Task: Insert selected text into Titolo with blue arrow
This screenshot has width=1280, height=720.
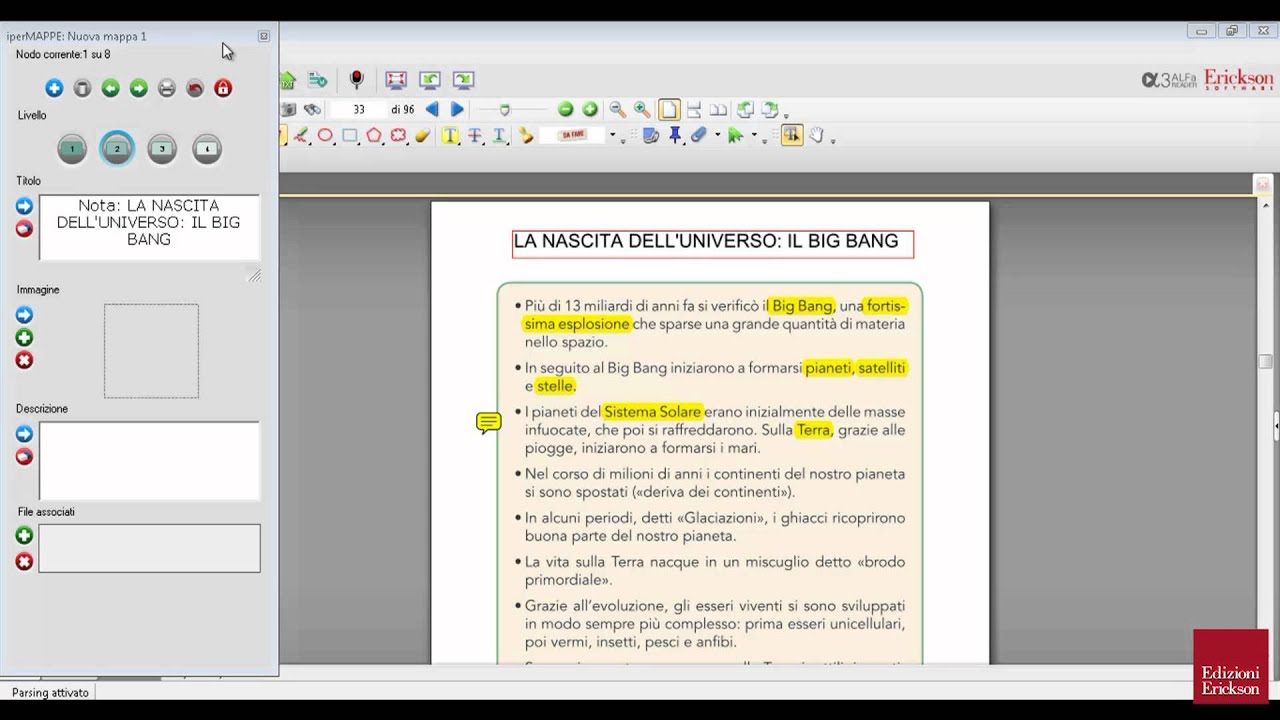Action: pyautogui.click(x=24, y=206)
